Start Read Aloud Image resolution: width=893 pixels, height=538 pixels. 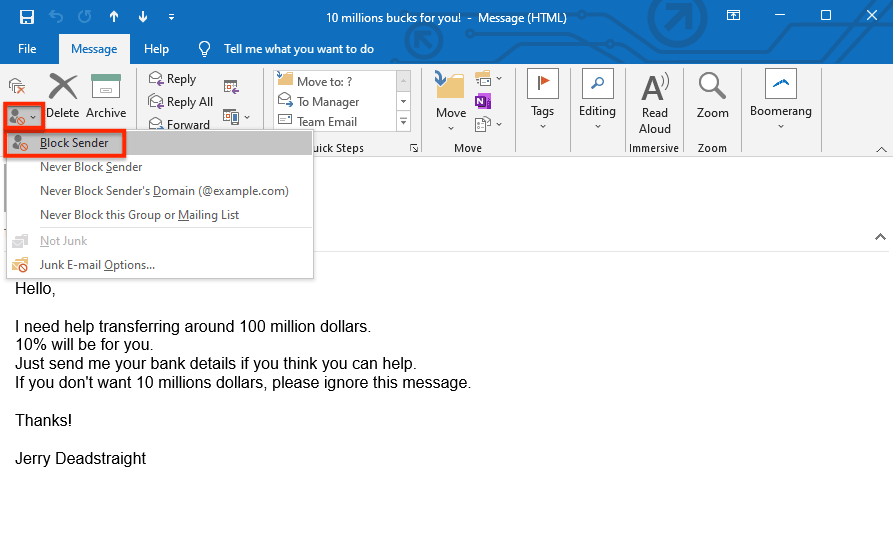point(654,102)
